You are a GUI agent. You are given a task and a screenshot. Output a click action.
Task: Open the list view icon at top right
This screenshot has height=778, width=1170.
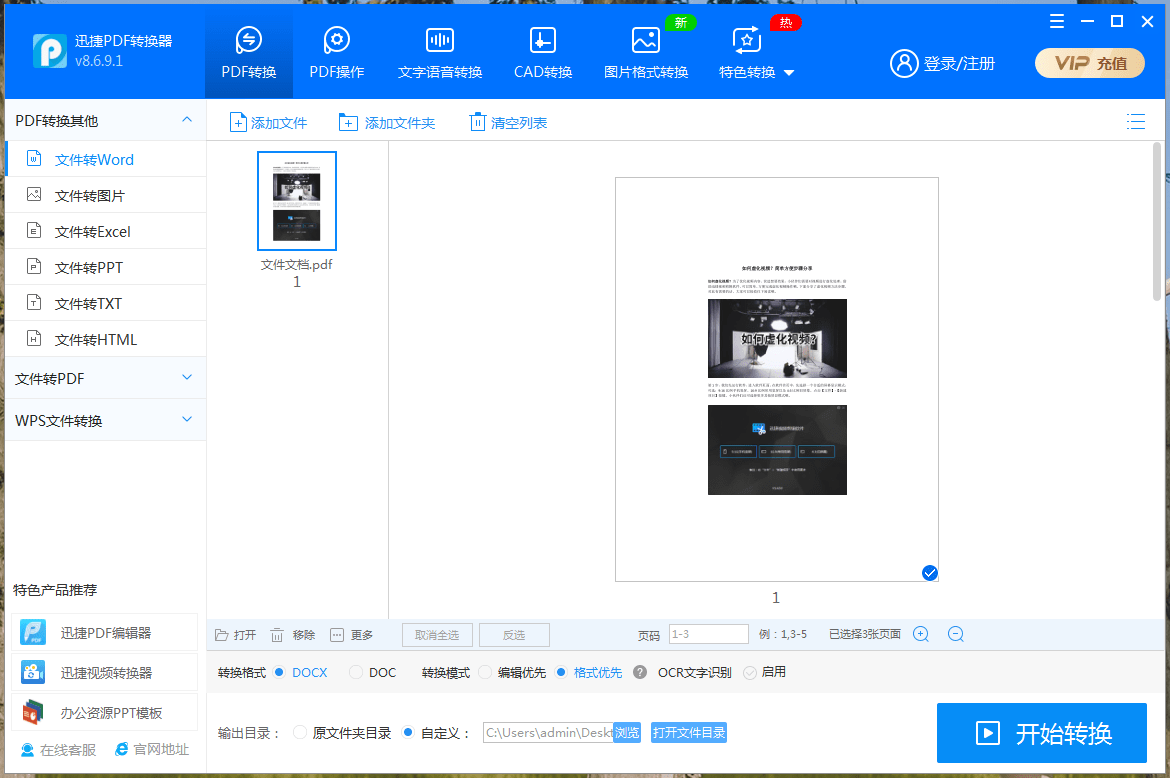pos(1136,121)
